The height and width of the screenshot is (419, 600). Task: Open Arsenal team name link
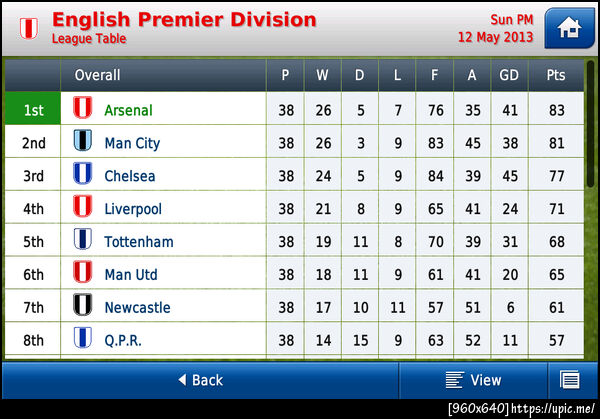tap(128, 110)
